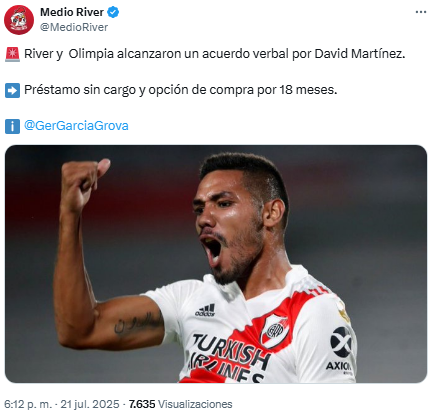This screenshot has width=439, height=414.
Task: Click the adidas logo on the jersey
Action: (x=205, y=310)
